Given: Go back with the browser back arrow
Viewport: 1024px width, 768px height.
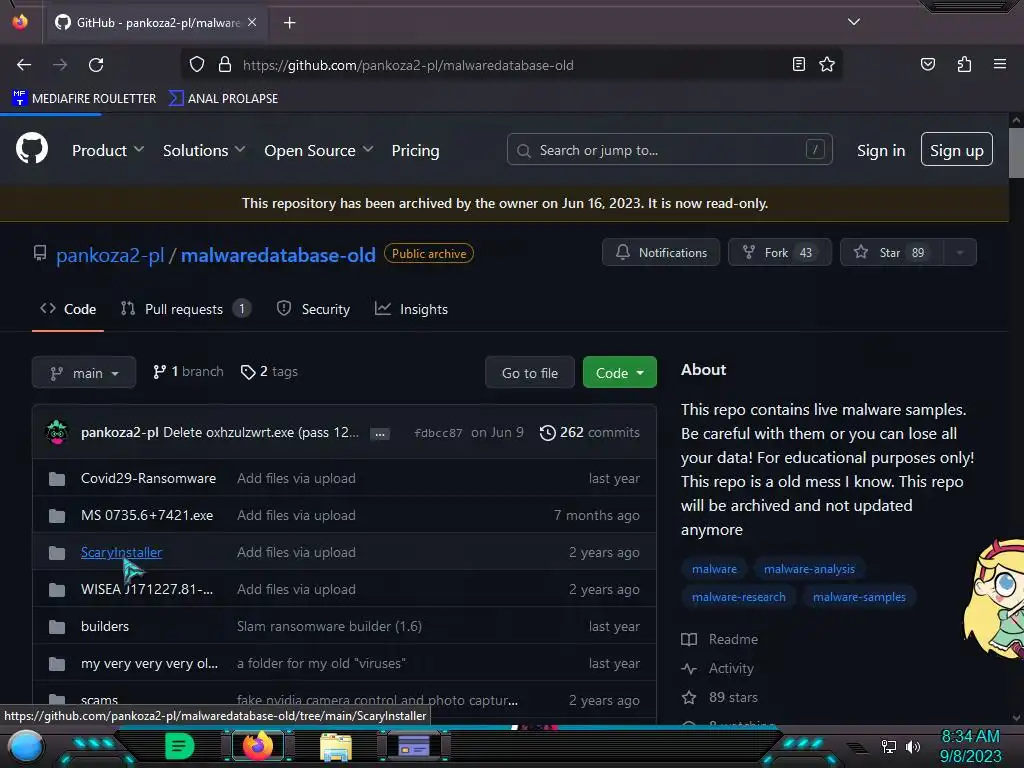Looking at the screenshot, I should point(24,65).
